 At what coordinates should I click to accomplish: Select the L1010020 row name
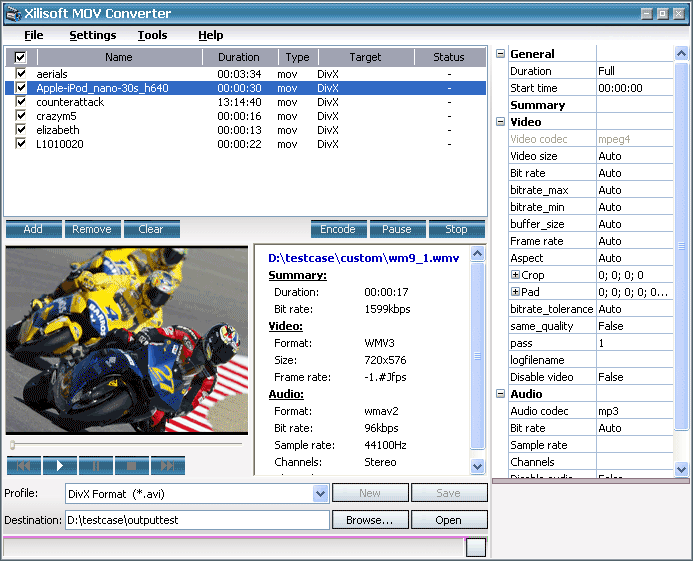[60, 144]
